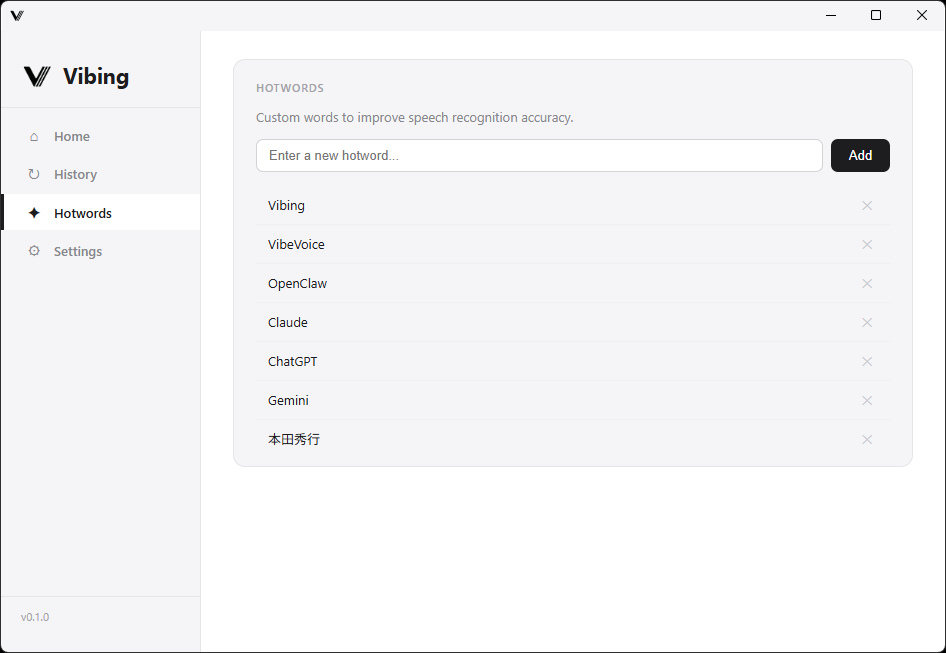This screenshot has width=946, height=653.
Task: Remove the "本田秀行" hotword
Action: 867,439
